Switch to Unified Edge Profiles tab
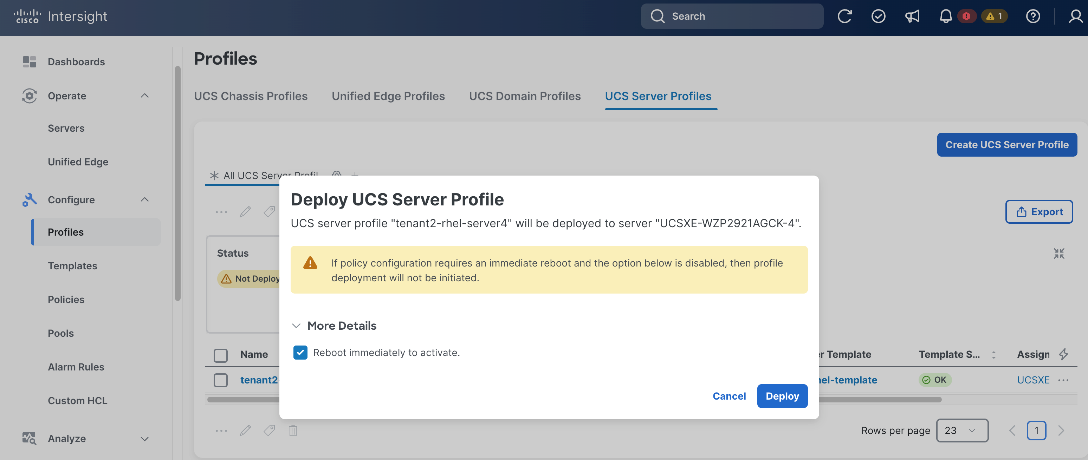Screen dimensions: 1088x460 [x=388, y=96]
